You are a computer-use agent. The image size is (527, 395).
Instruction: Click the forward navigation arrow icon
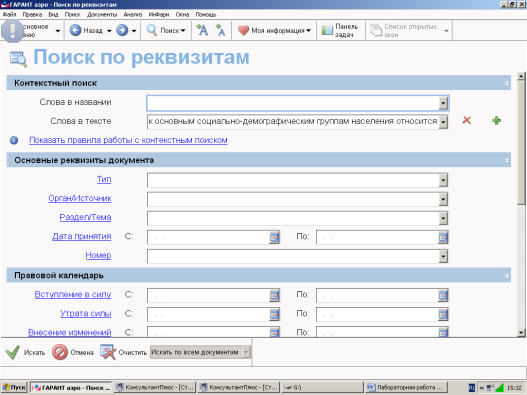coord(122,30)
